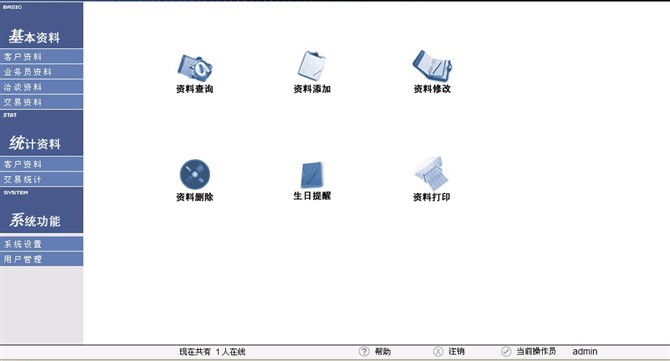
Task: Click the 当前操作员 label
Action: click(536, 351)
